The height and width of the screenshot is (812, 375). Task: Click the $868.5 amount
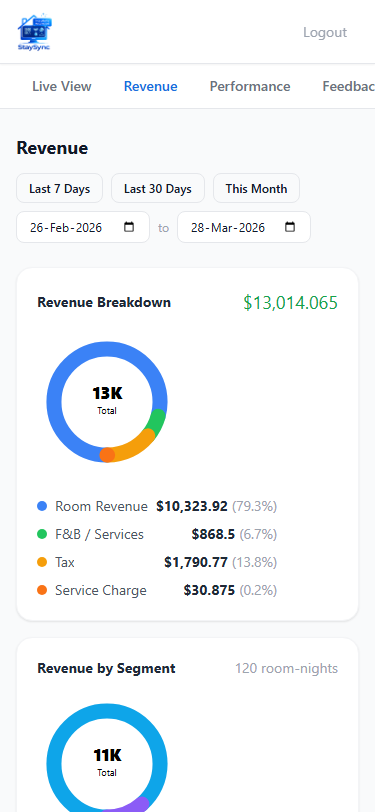click(213, 534)
